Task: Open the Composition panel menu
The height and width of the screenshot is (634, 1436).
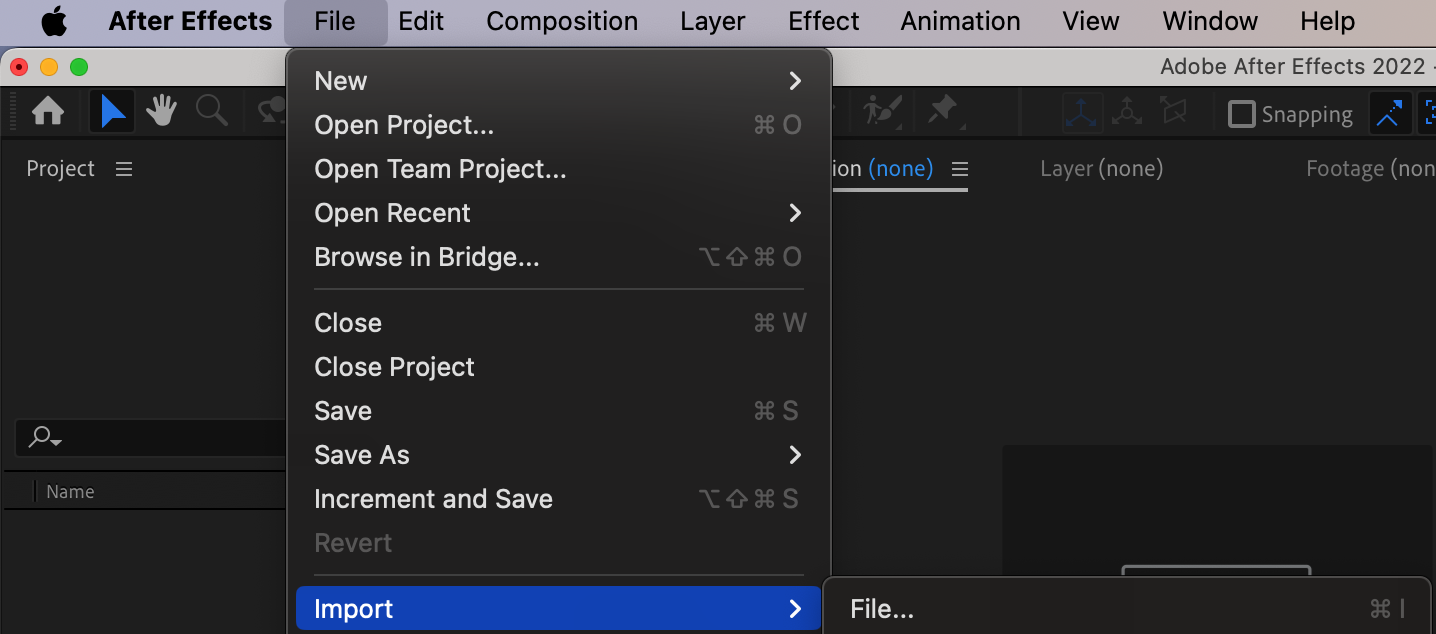Action: point(960,169)
